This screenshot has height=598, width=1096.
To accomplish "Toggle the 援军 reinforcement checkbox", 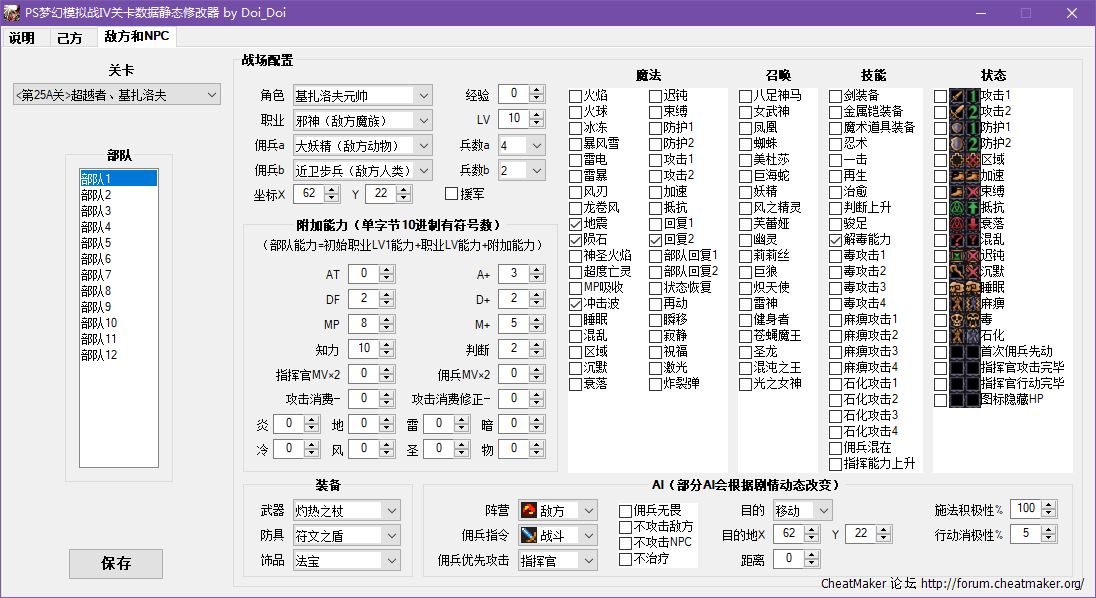I will click(x=451, y=193).
